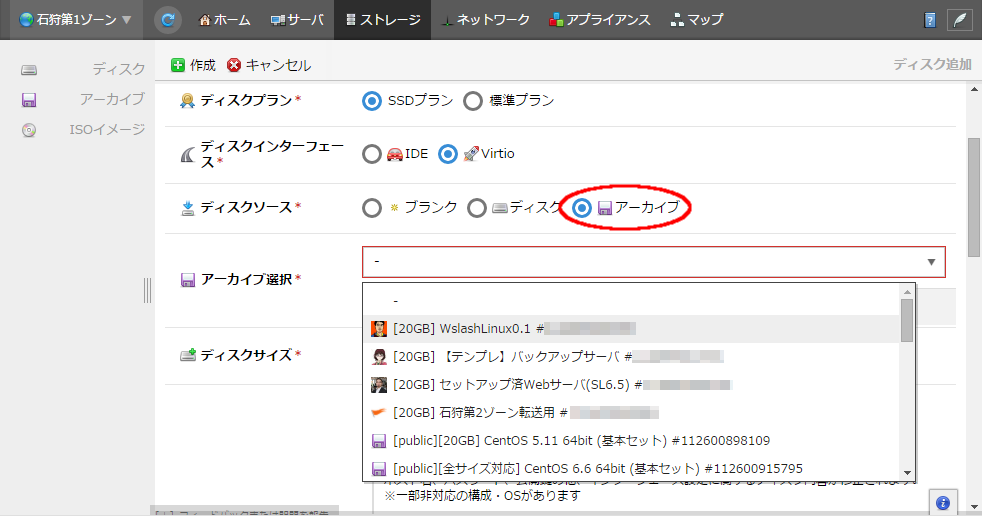
Task: Choose ブランク as the disk source
Action: click(x=372, y=208)
